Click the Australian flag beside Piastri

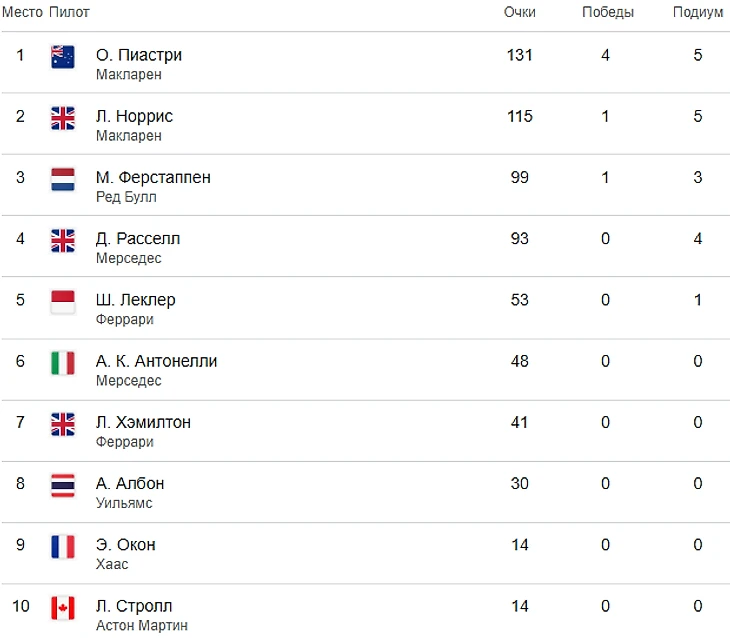coord(63,57)
